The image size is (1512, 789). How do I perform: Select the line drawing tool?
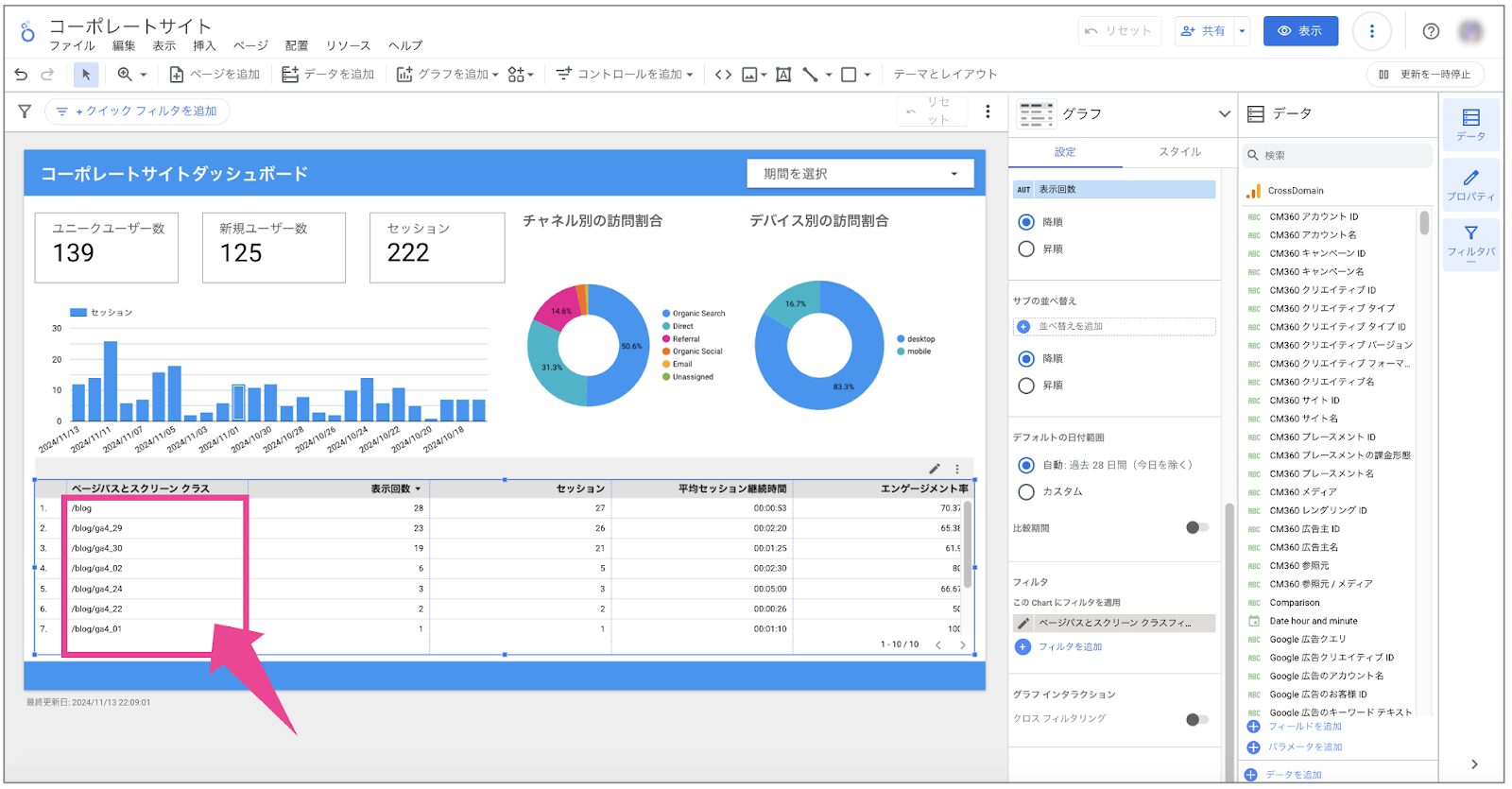(810, 74)
